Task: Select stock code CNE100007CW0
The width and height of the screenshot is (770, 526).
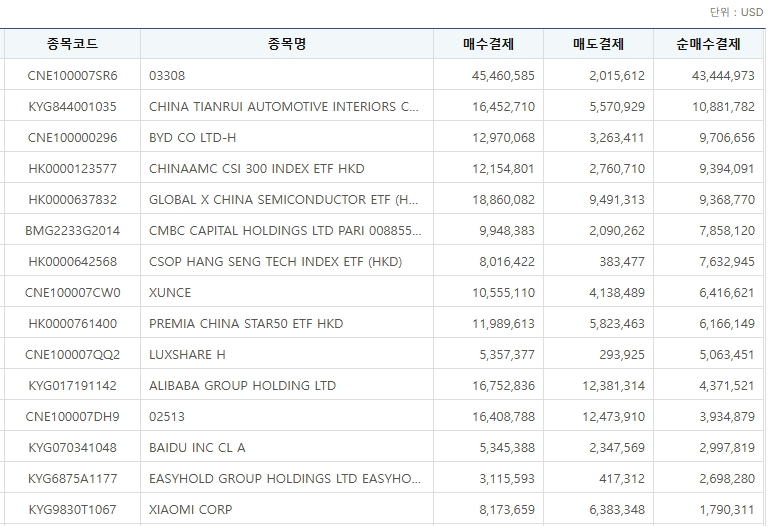Action: tap(73, 292)
